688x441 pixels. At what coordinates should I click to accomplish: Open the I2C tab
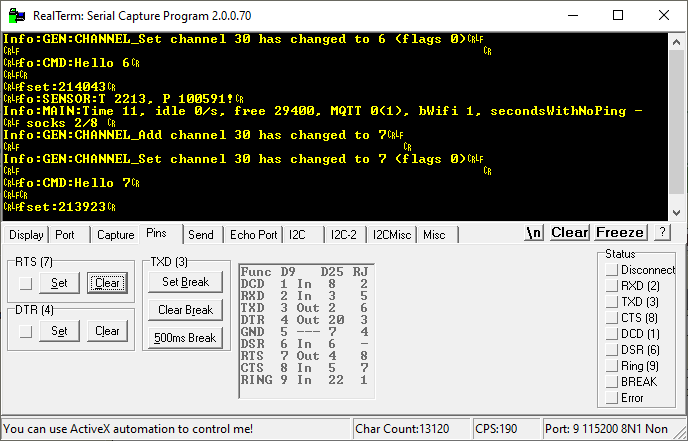click(x=297, y=235)
